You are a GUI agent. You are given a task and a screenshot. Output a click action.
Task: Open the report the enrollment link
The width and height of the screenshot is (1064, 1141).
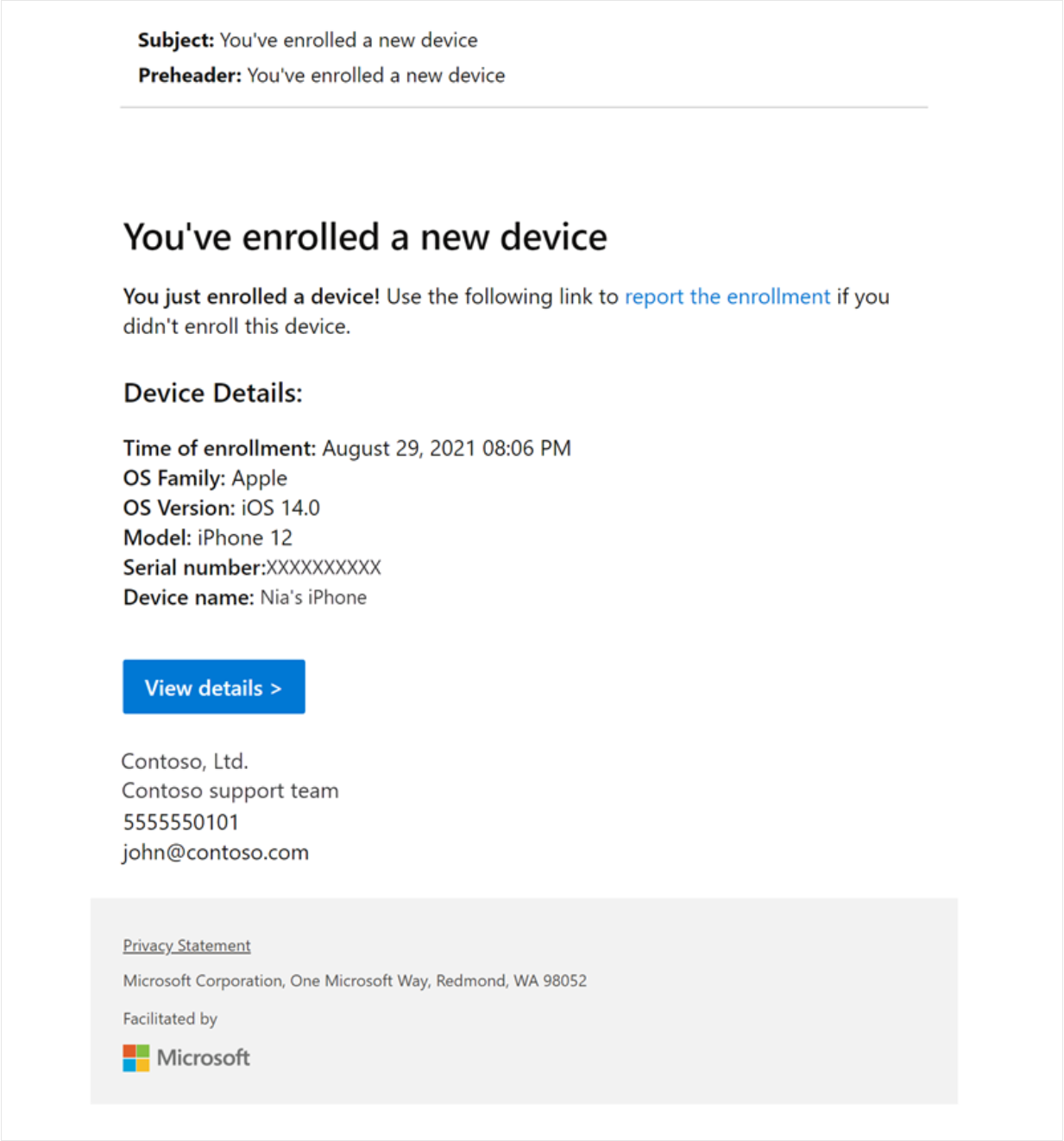[727, 296]
